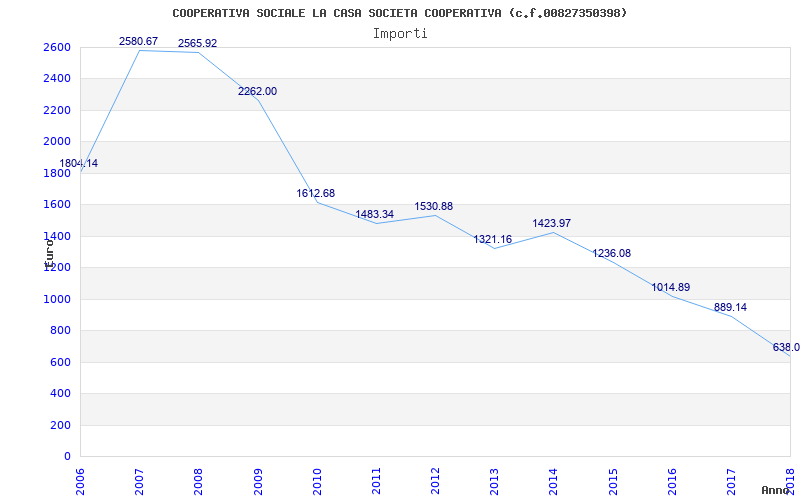Click the Importi subtitle
The height and width of the screenshot is (500, 800).
click(x=400, y=34)
